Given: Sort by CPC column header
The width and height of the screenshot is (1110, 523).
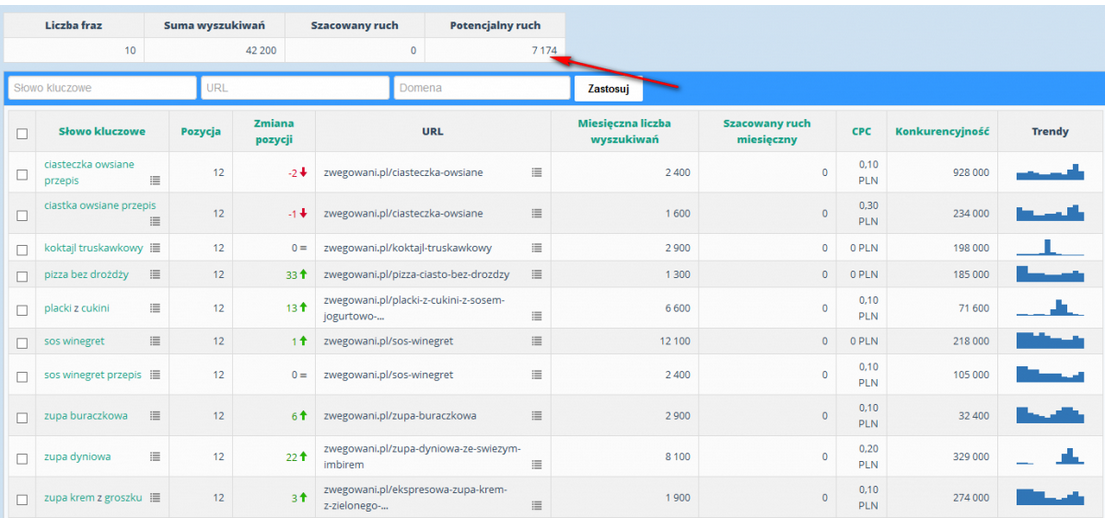Looking at the screenshot, I should pos(862,132).
